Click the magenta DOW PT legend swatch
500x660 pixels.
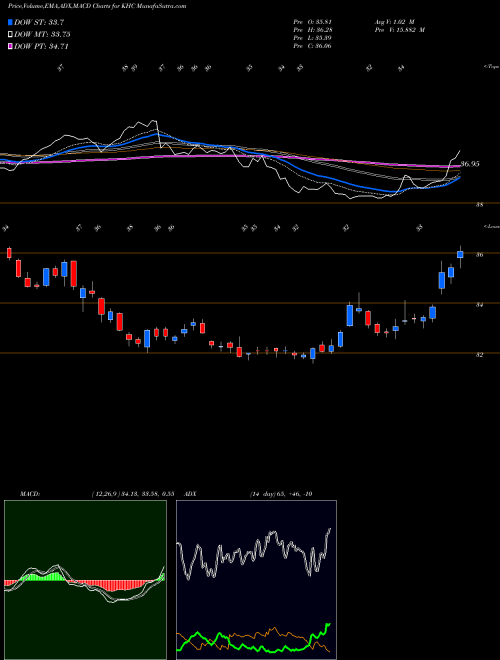tap(10, 46)
